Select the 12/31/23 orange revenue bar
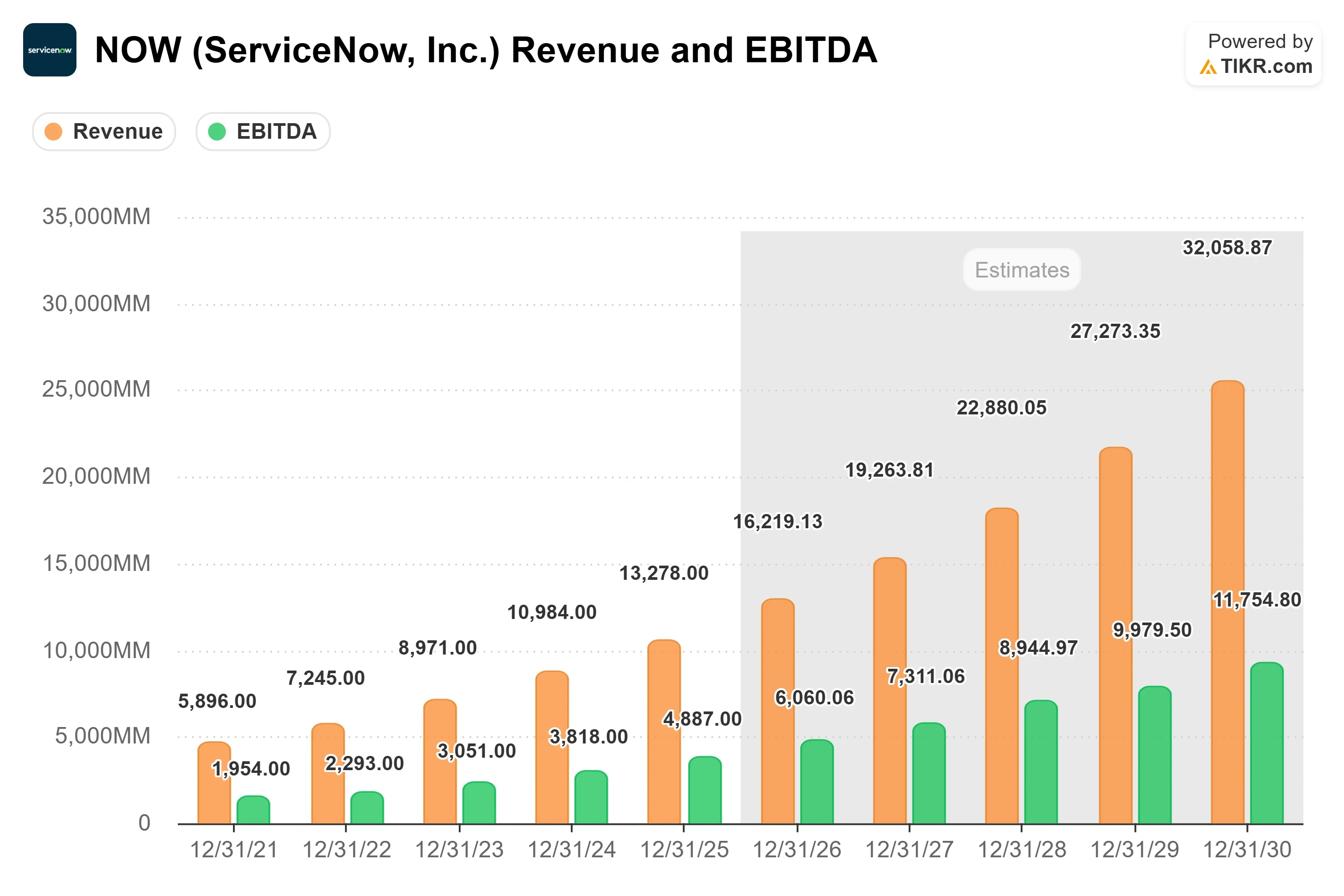Viewport: 1344px width, 896px height. tap(440, 762)
